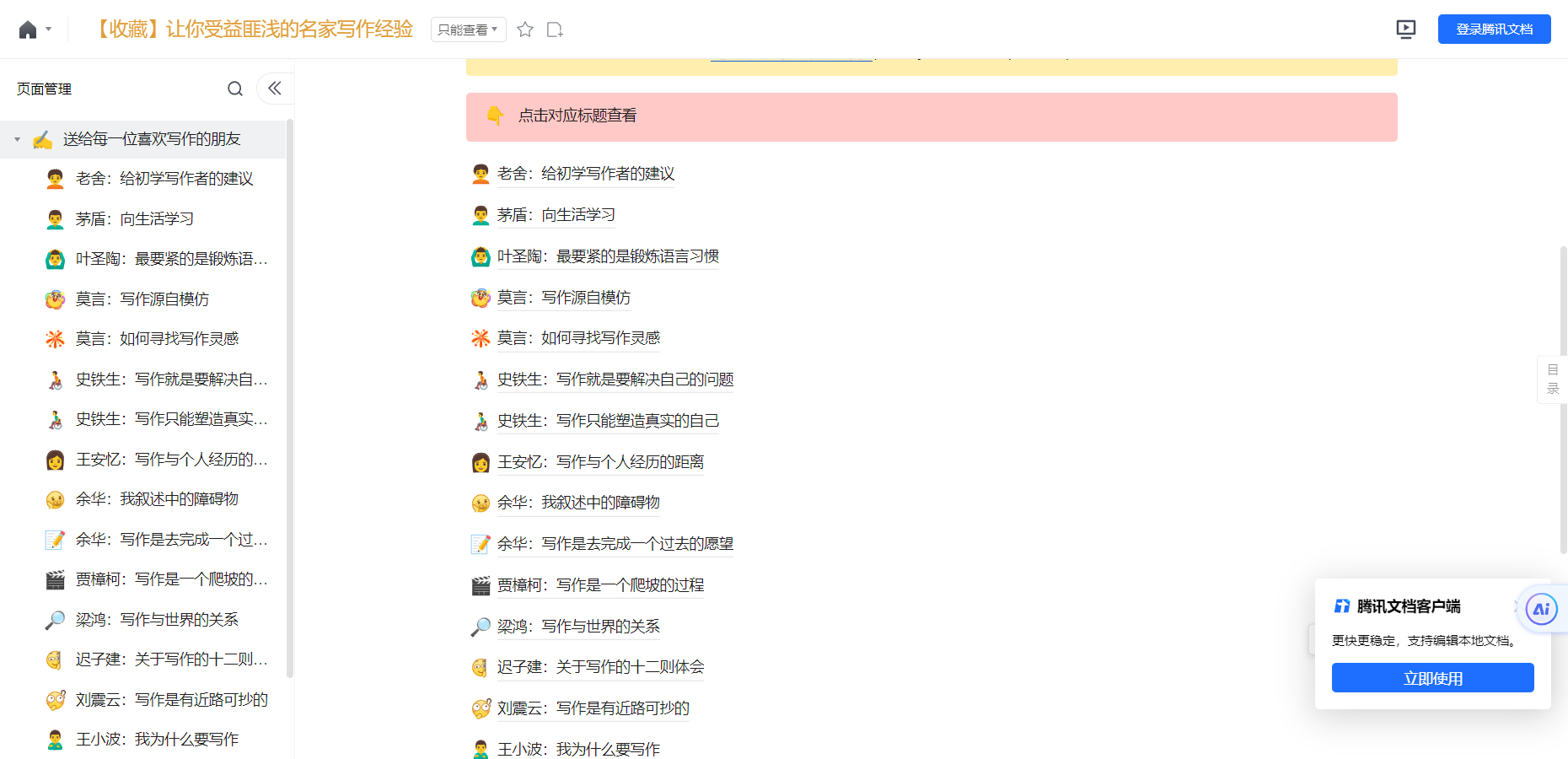
Task: Follow document link 王小波：我为什么要写作
Action: [578, 750]
